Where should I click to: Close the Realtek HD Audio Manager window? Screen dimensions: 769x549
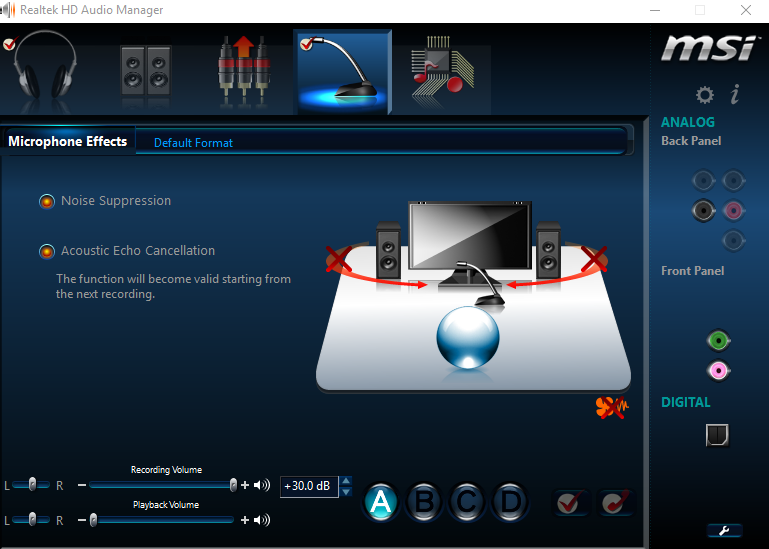point(745,10)
